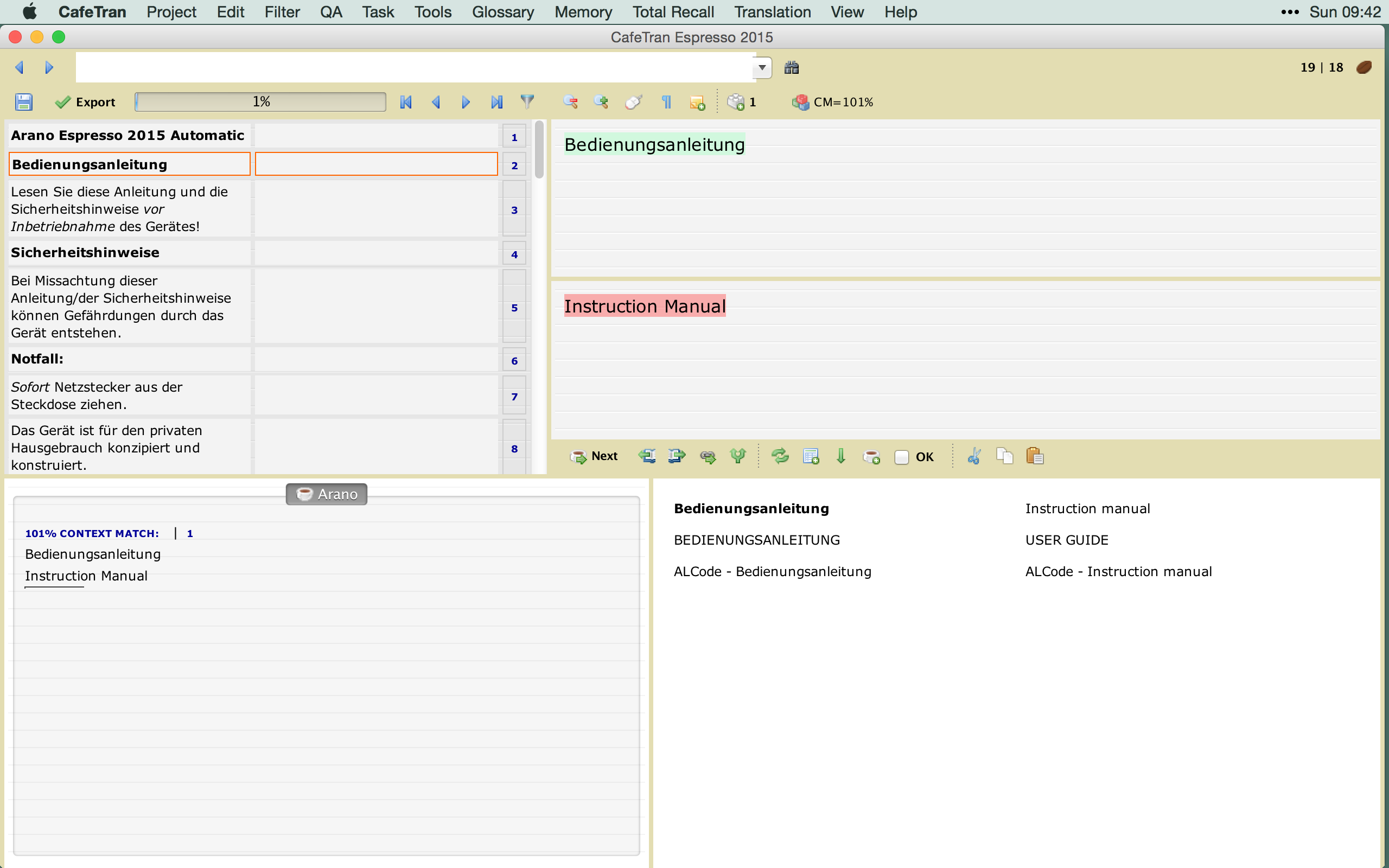Click the USER GUIDE glossary entry
This screenshot has width=1389, height=868.
coord(1066,540)
